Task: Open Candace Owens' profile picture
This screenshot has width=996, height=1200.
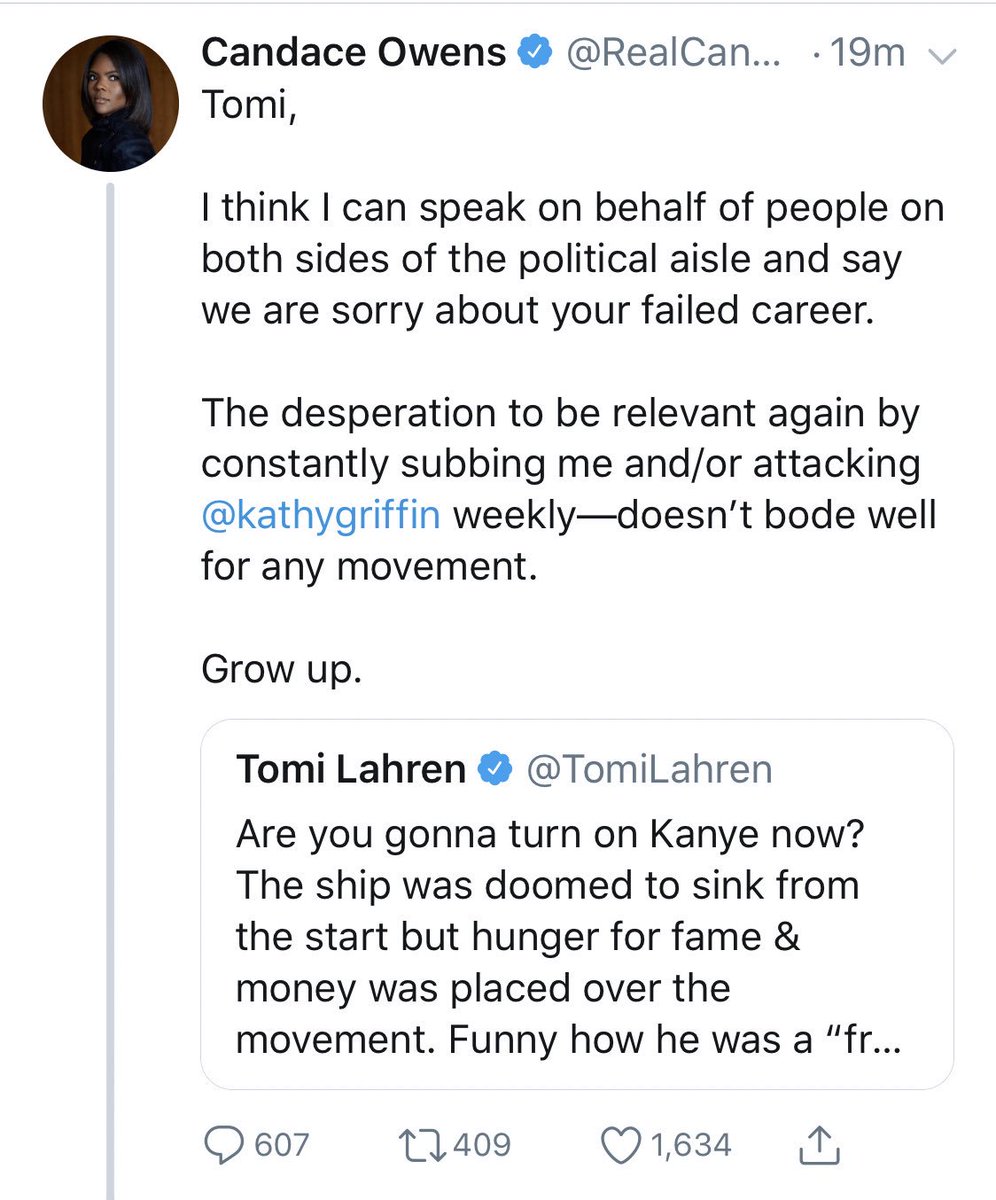Action: (x=110, y=104)
